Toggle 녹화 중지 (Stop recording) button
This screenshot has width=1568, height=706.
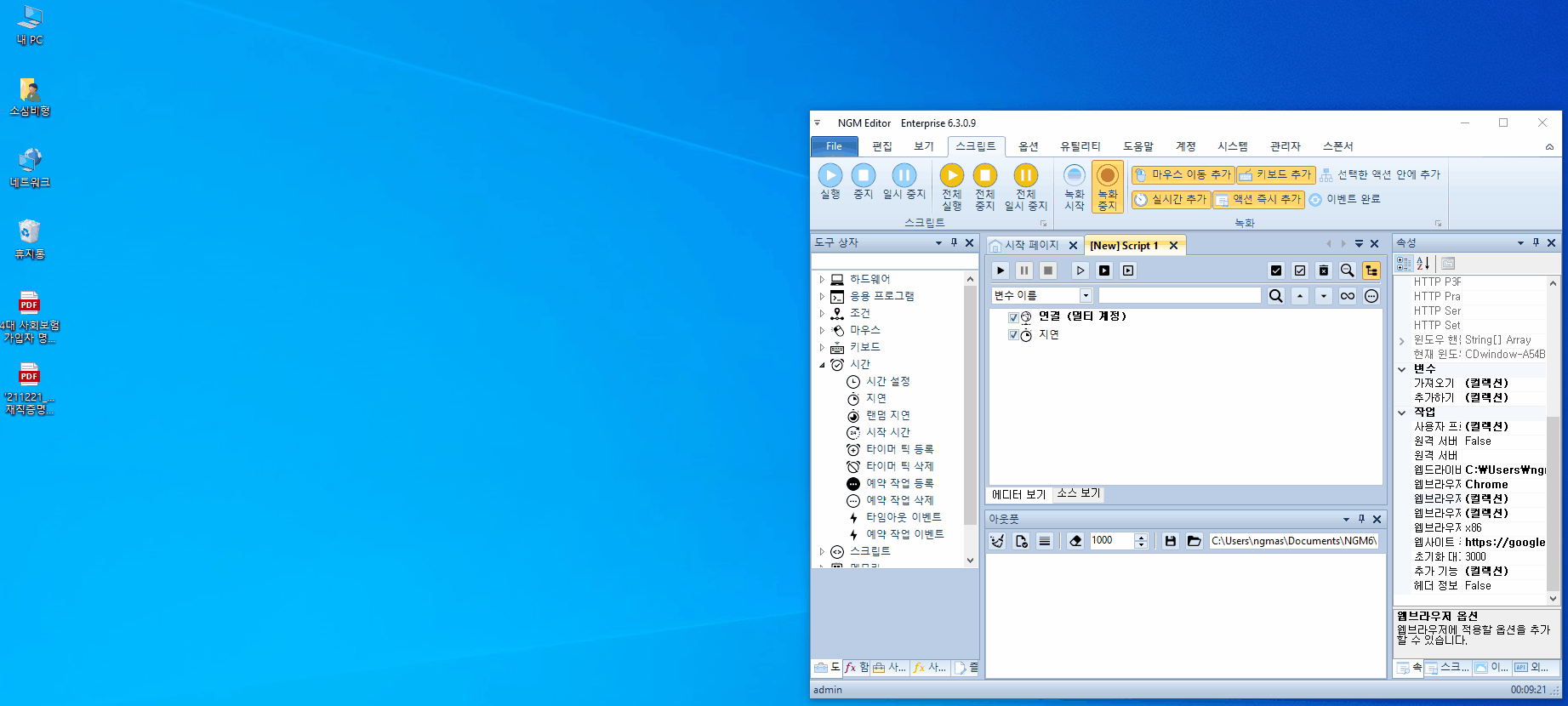tap(1107, 187)
